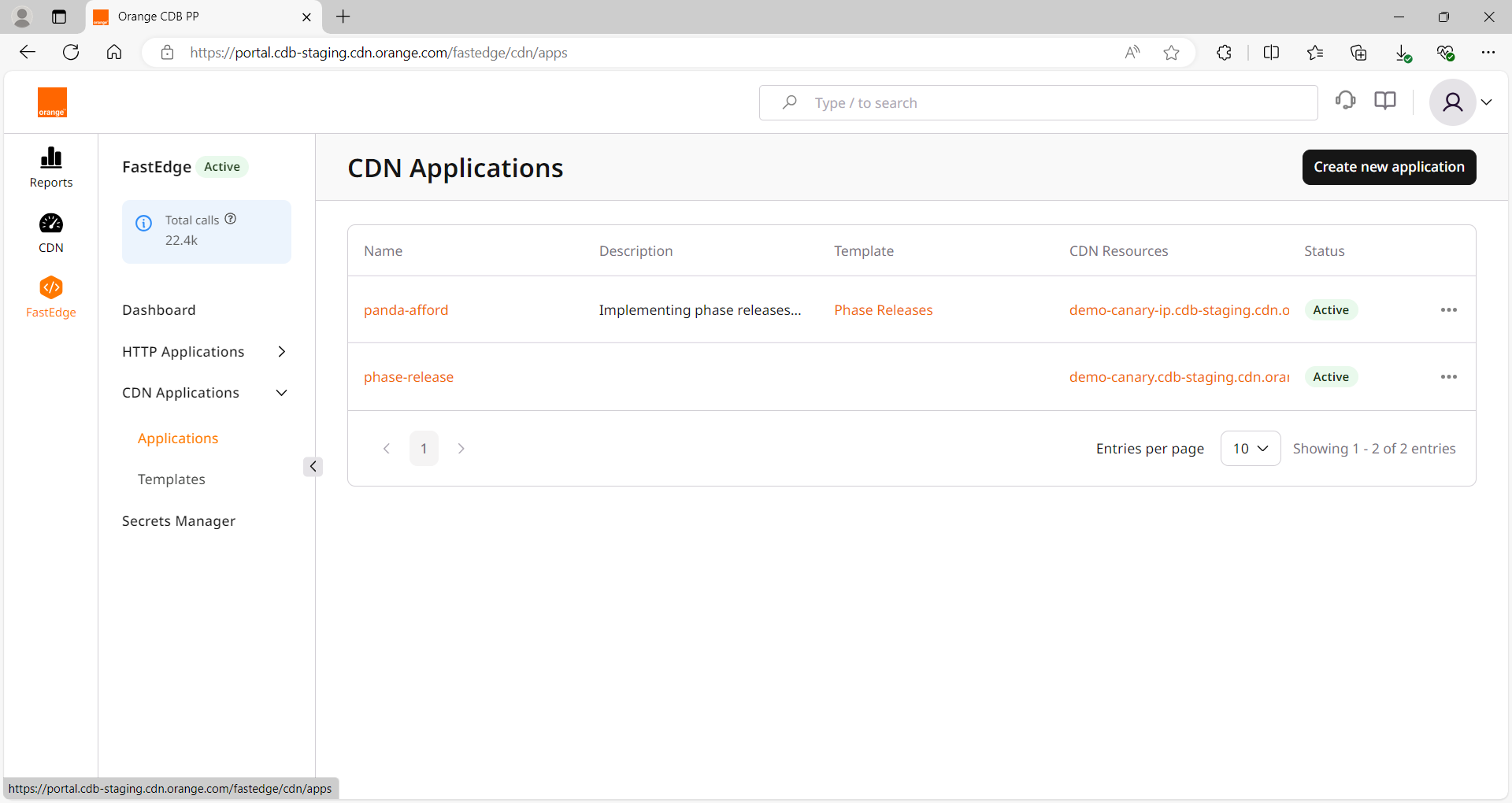Open actions menu for phase-release row
Viewport: 1512px width, 803px height.
pos(1448,377)
